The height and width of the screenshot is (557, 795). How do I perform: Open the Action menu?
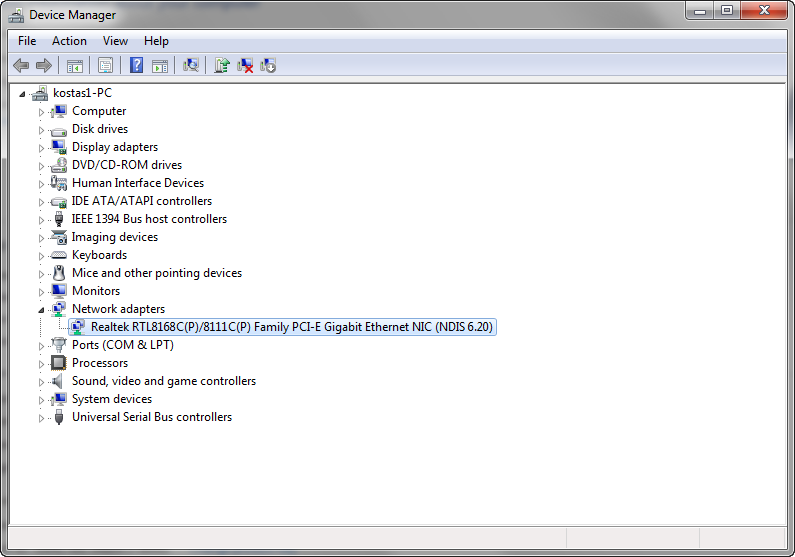pyautogui.click(x=69, y=41)
